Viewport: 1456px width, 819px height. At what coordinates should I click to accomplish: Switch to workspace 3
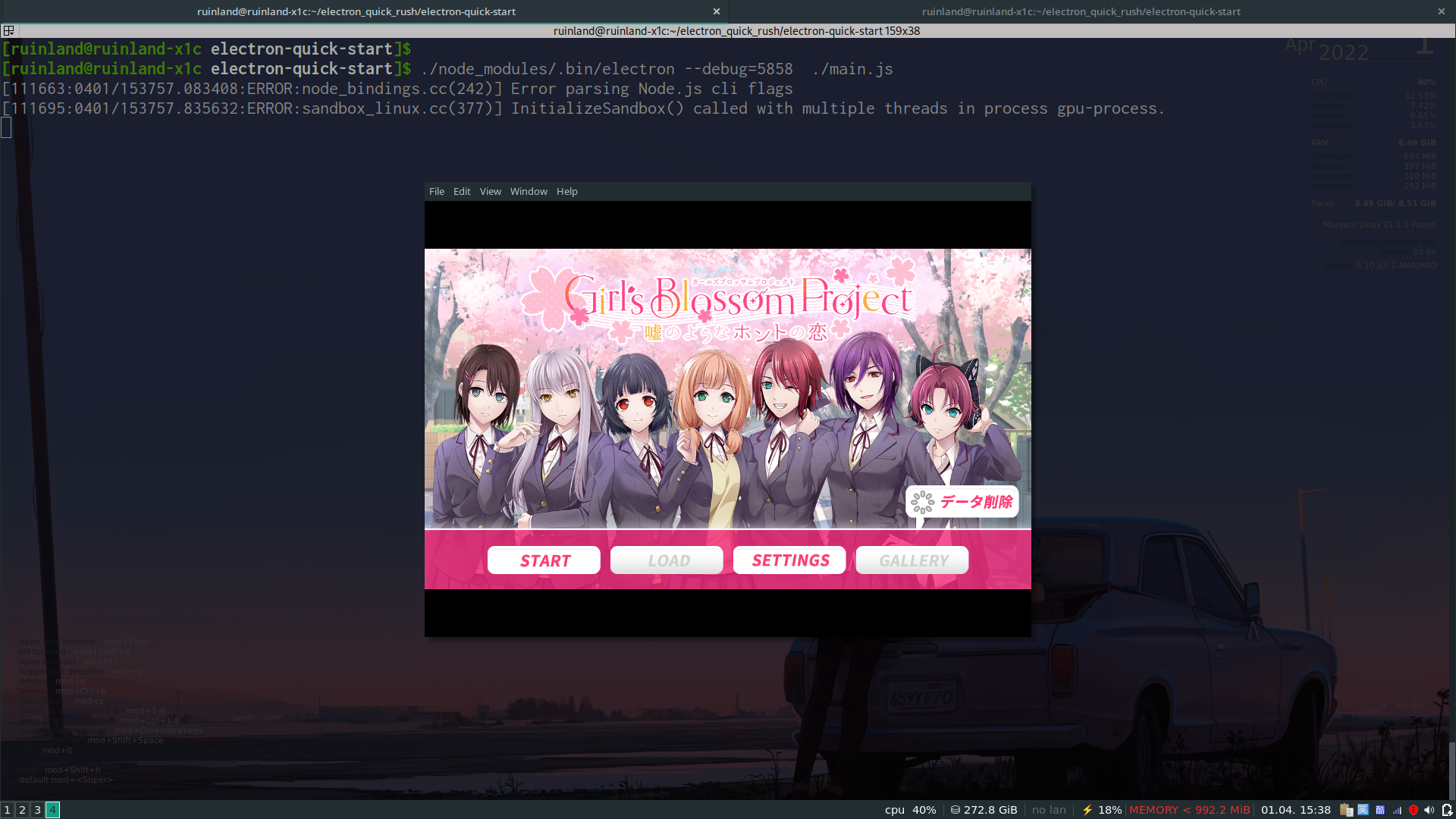tap(37, 810)
